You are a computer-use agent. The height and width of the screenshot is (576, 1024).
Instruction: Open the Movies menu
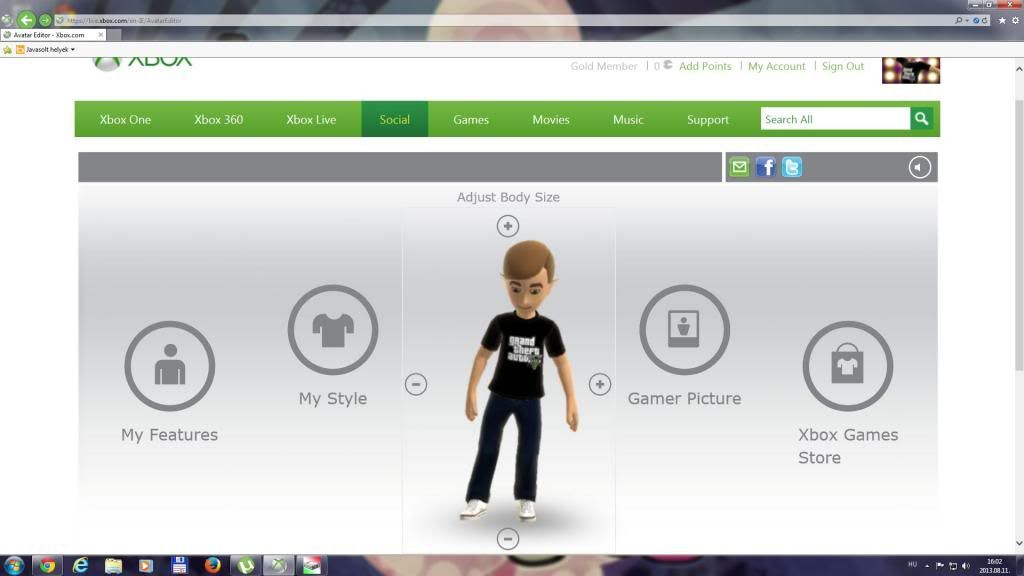tap(551, 119)
